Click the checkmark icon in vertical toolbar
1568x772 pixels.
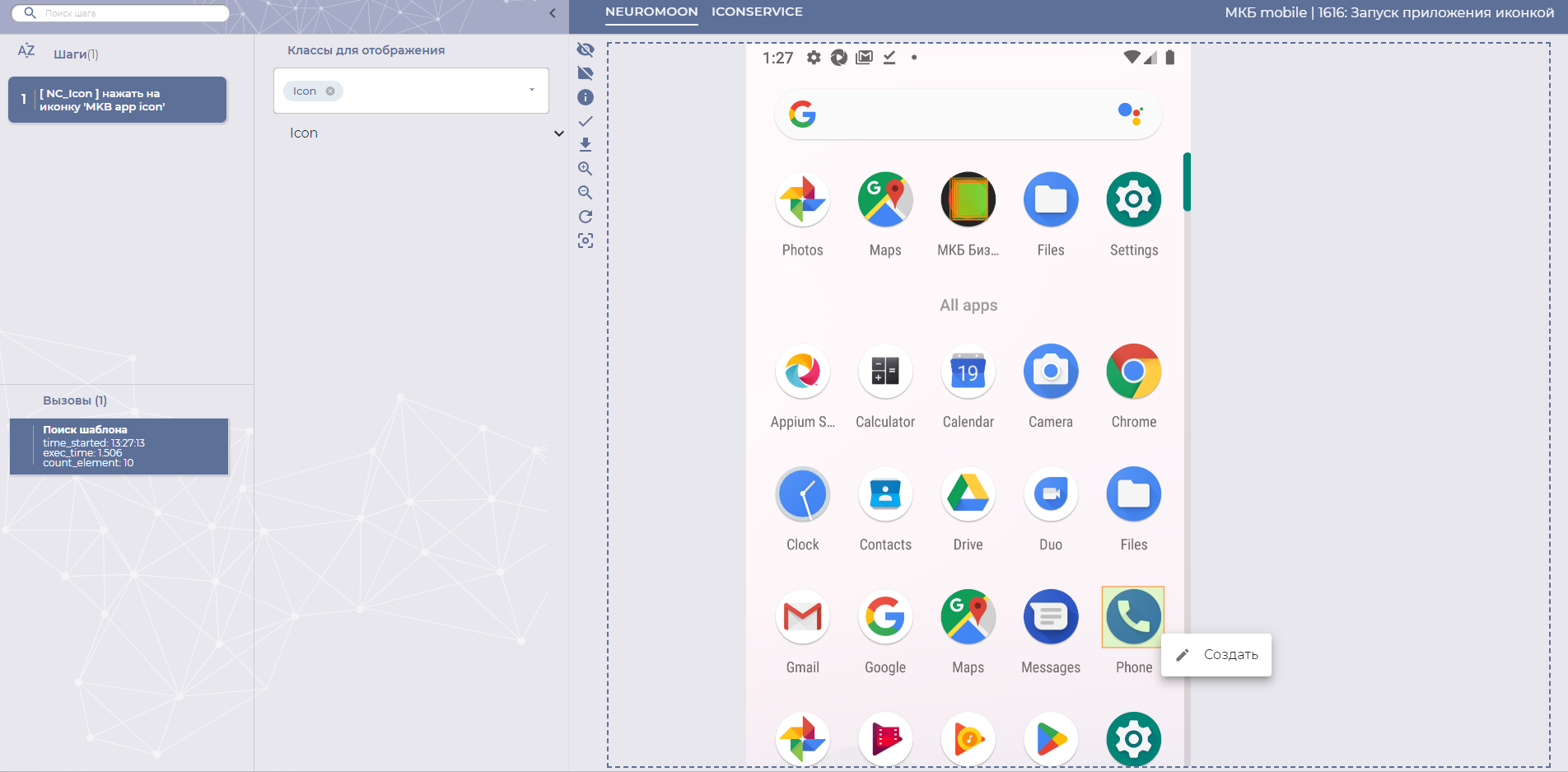586,121
